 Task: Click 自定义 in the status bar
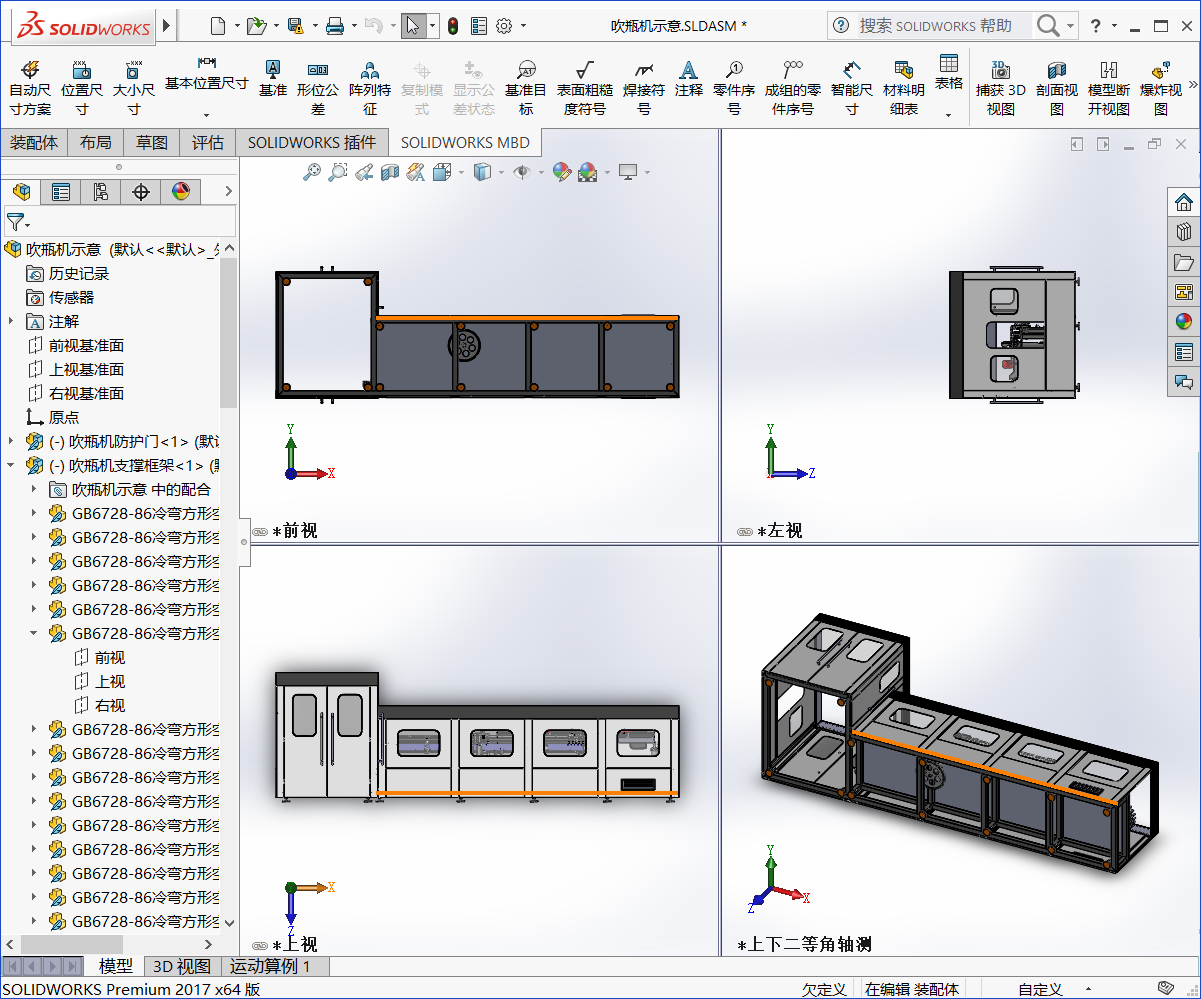(1040, 989)
